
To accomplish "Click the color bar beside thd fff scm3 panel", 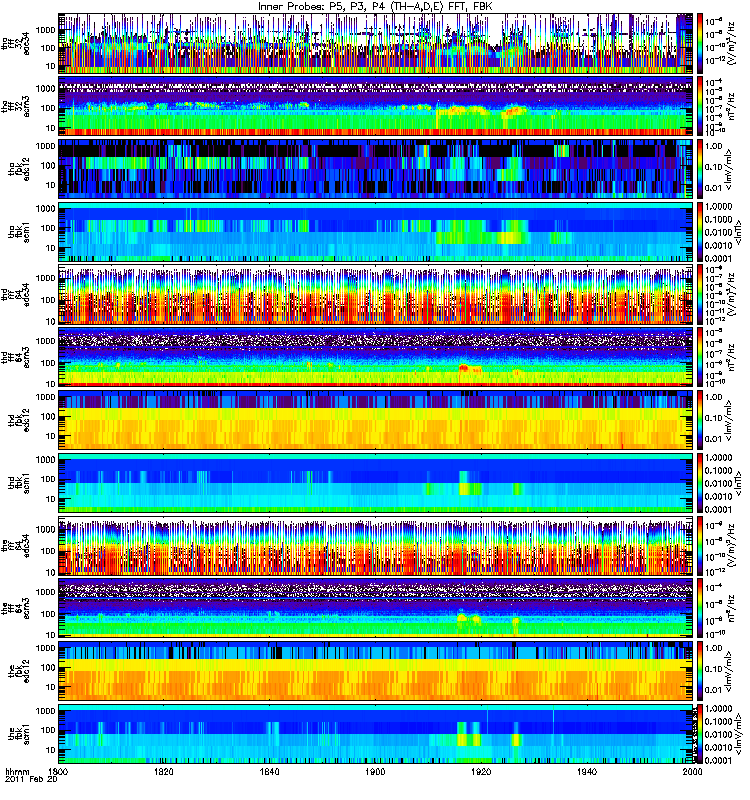I will (x=700, y=357).
